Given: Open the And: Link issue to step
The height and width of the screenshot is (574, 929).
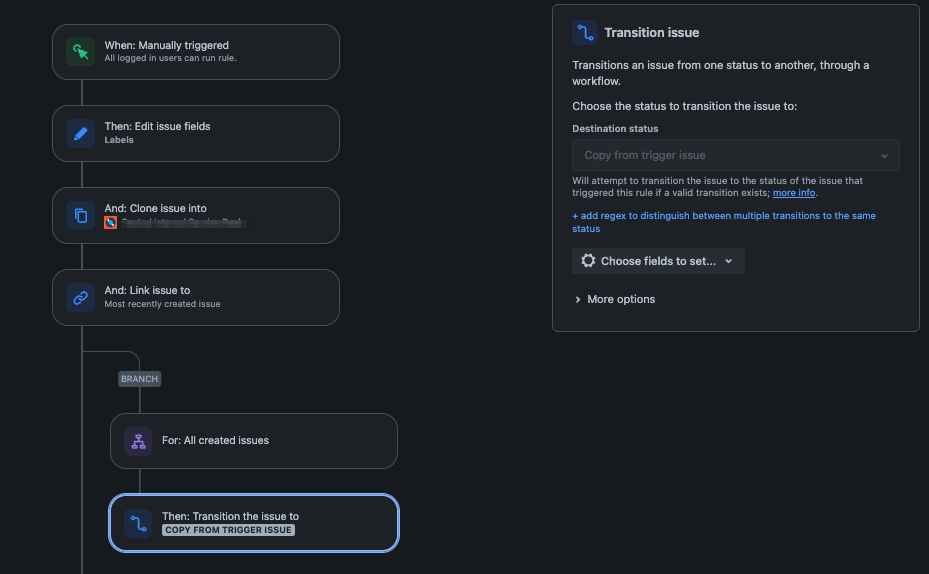Looking at the screenshot, I should coord(196,297).
